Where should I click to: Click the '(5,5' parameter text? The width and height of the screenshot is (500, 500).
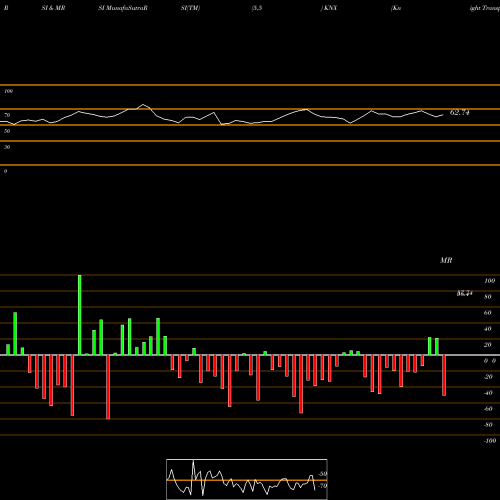click(257, 8)
